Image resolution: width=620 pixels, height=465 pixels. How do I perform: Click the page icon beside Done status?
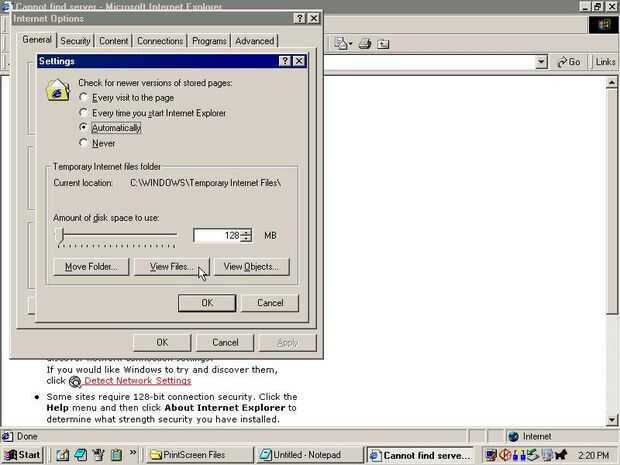7,437
